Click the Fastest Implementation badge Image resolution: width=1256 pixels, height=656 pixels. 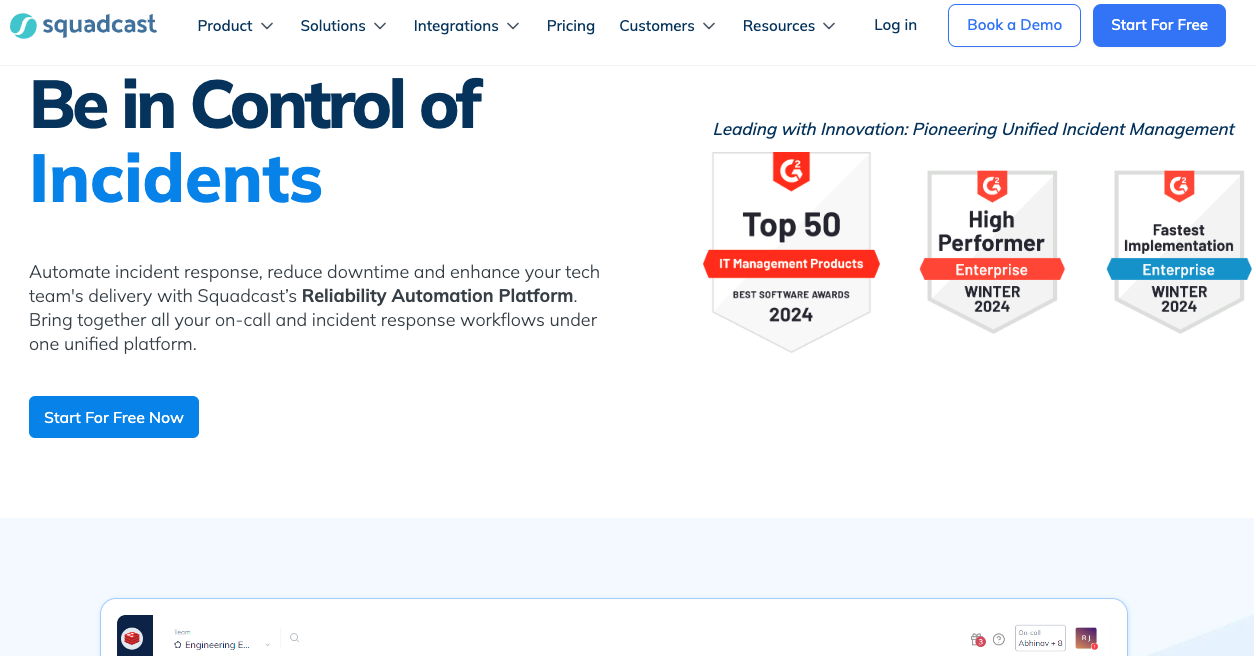(1178, 251)
